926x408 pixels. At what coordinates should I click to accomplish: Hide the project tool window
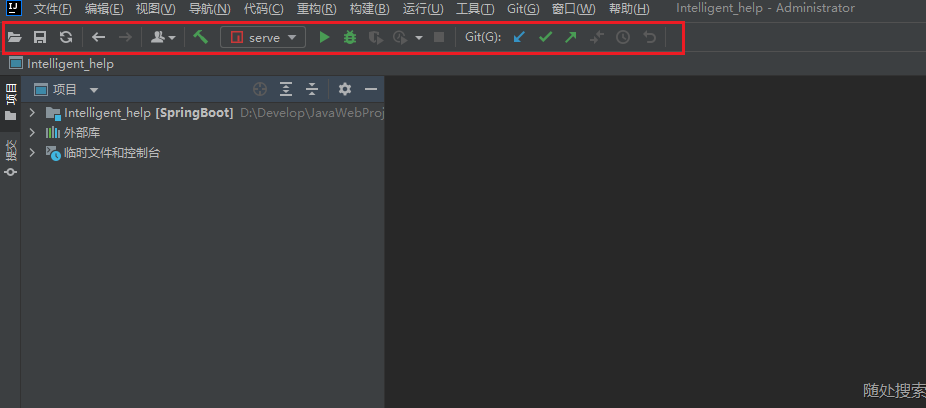coord(371,89)
